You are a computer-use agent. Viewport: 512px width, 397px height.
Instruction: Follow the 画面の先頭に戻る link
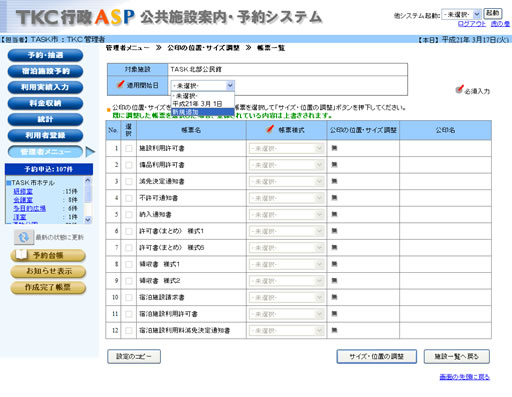(x=464, y=377)
